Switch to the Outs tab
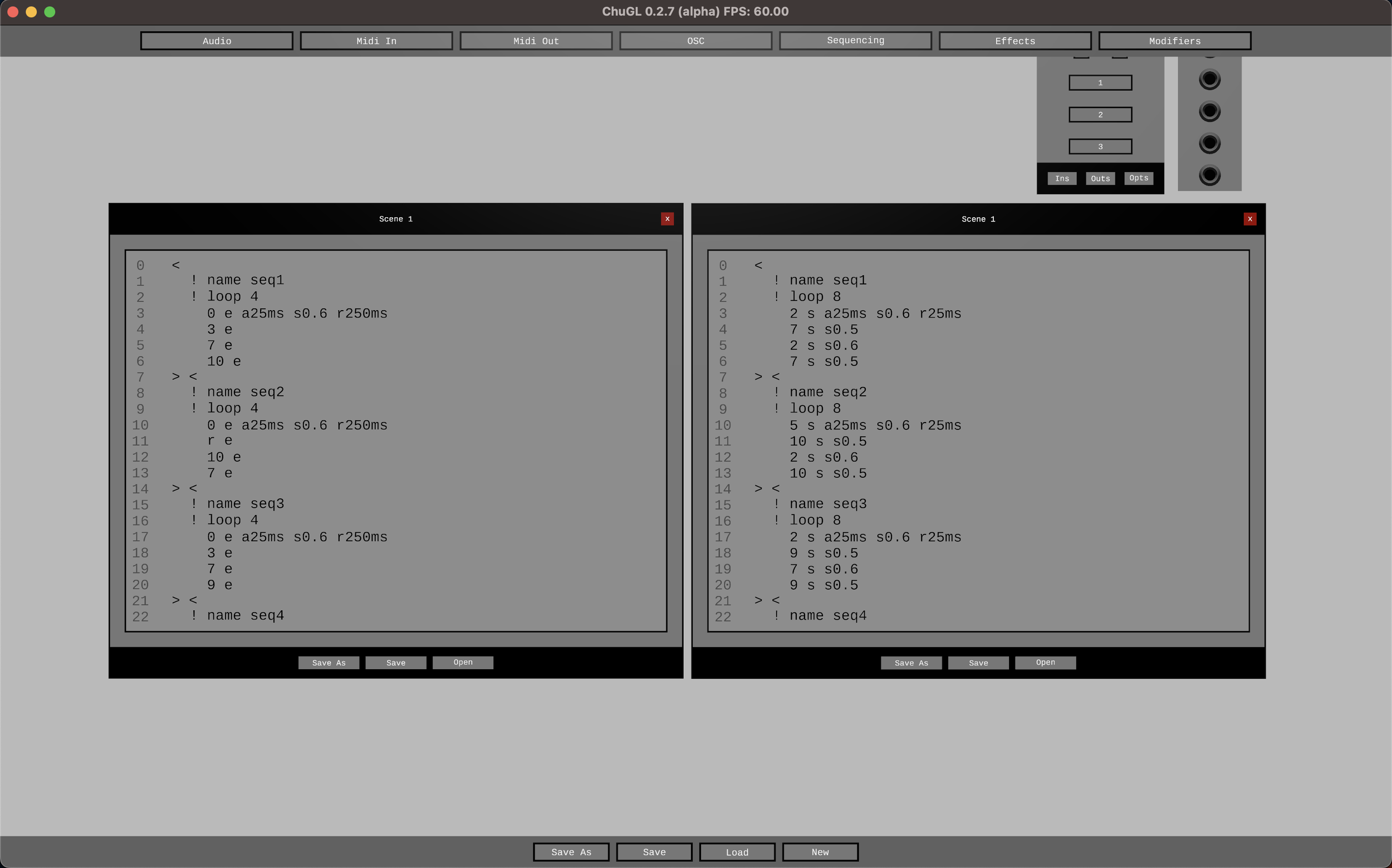Image resolution: width=1392 pixels, height=868 pixels. coord(1100,178)
